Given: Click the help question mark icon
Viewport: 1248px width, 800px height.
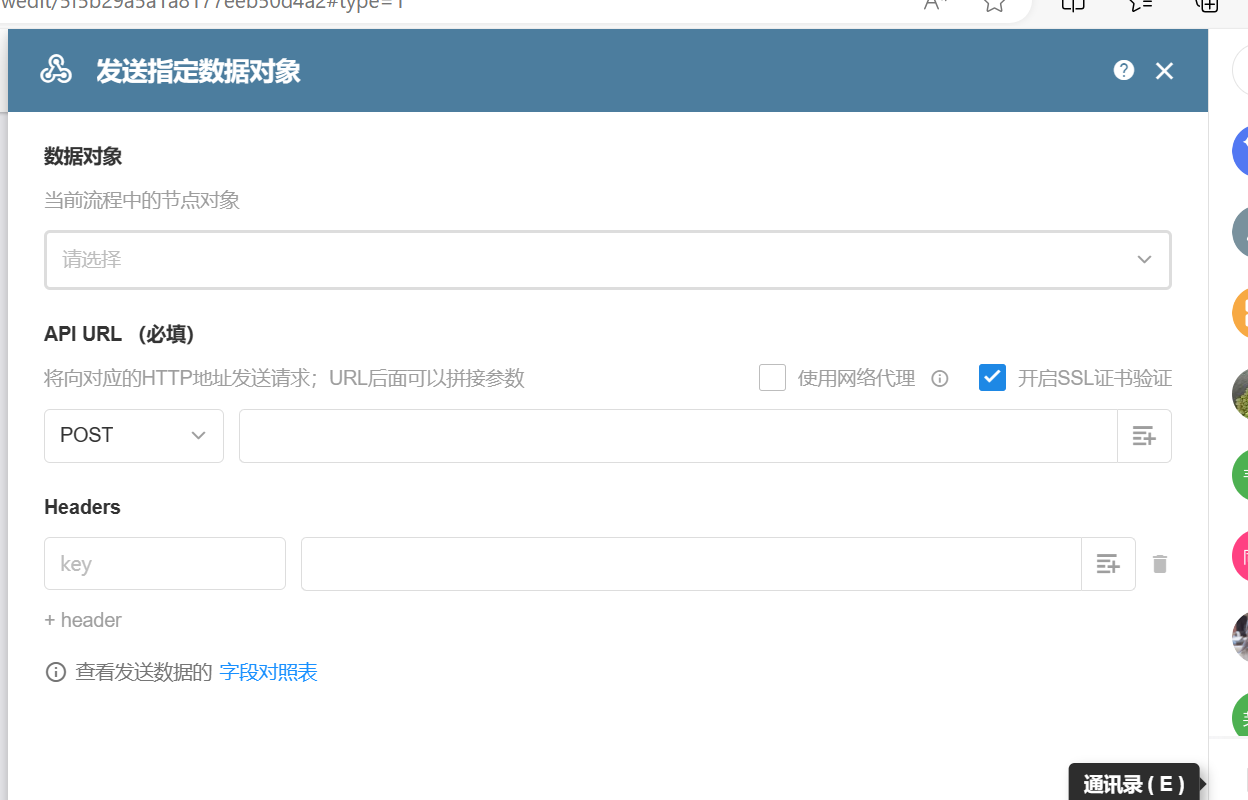Looking at the screenshot, I should pyautogui.click(x=1123, y=70).
